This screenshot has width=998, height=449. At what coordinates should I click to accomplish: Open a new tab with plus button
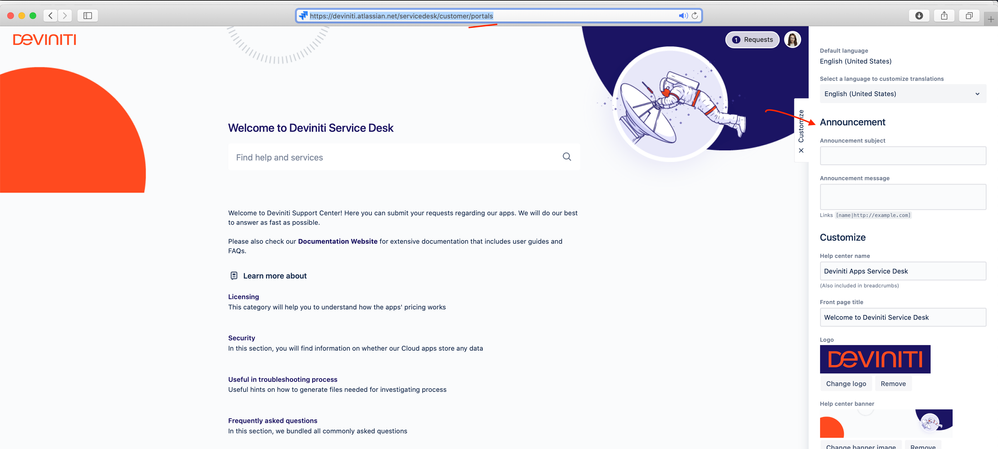[991, 19]
